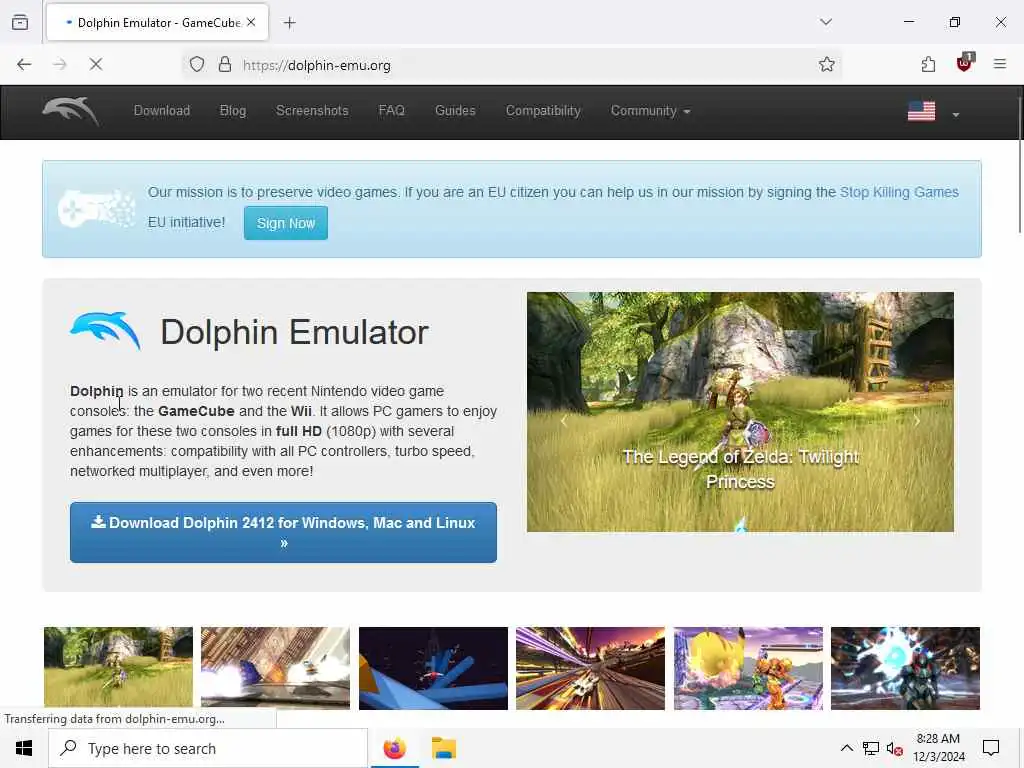This screenshot has width=1024, height=768.
Task: Click the game controller icon in the banner
Action: 97,209
